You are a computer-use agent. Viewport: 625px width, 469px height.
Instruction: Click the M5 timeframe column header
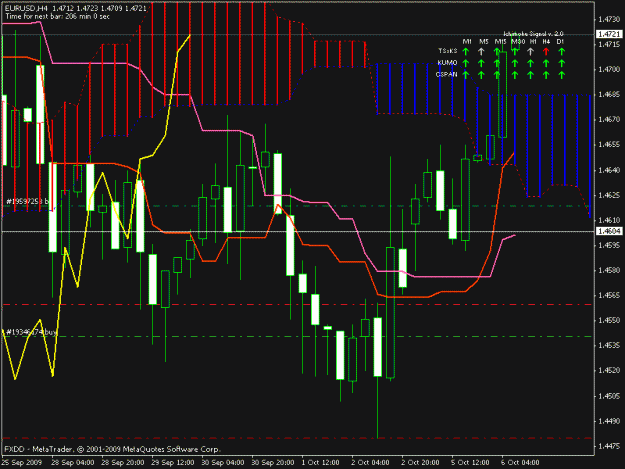click(483, 41)
